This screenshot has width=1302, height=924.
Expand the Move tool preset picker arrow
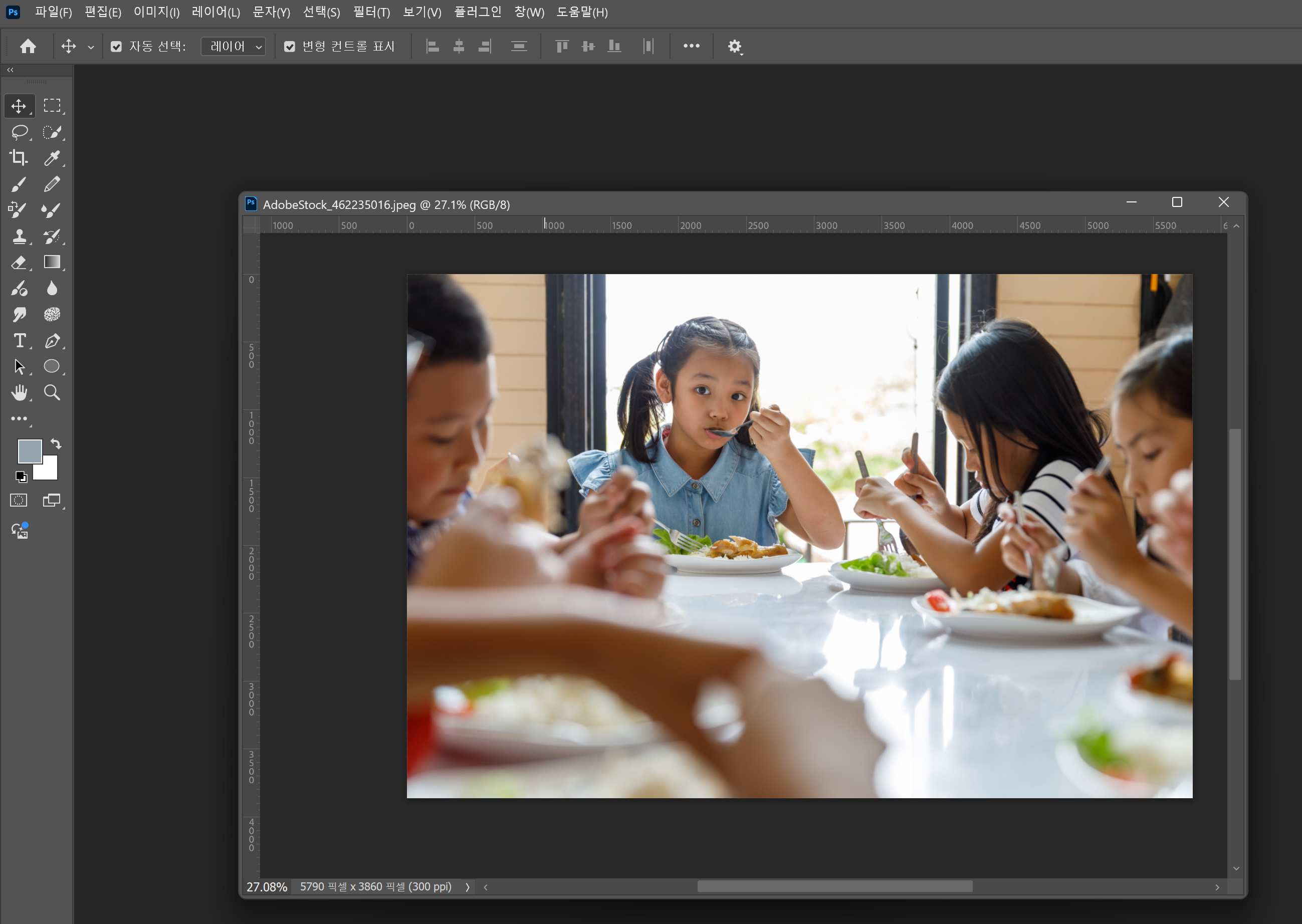(x=91, y=47)
